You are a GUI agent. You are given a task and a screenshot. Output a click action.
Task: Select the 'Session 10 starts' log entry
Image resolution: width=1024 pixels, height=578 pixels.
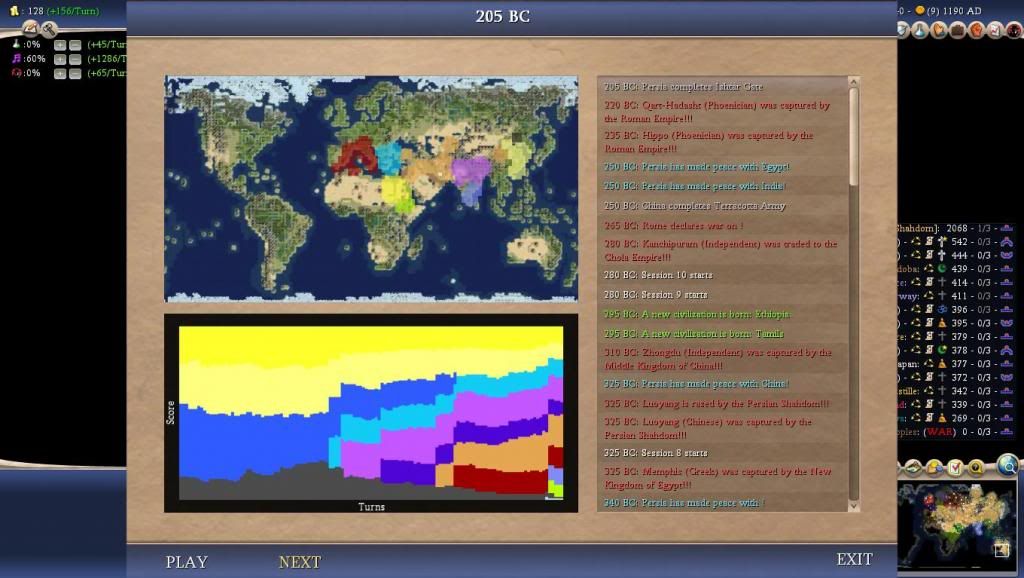click(x=723, y=275)
